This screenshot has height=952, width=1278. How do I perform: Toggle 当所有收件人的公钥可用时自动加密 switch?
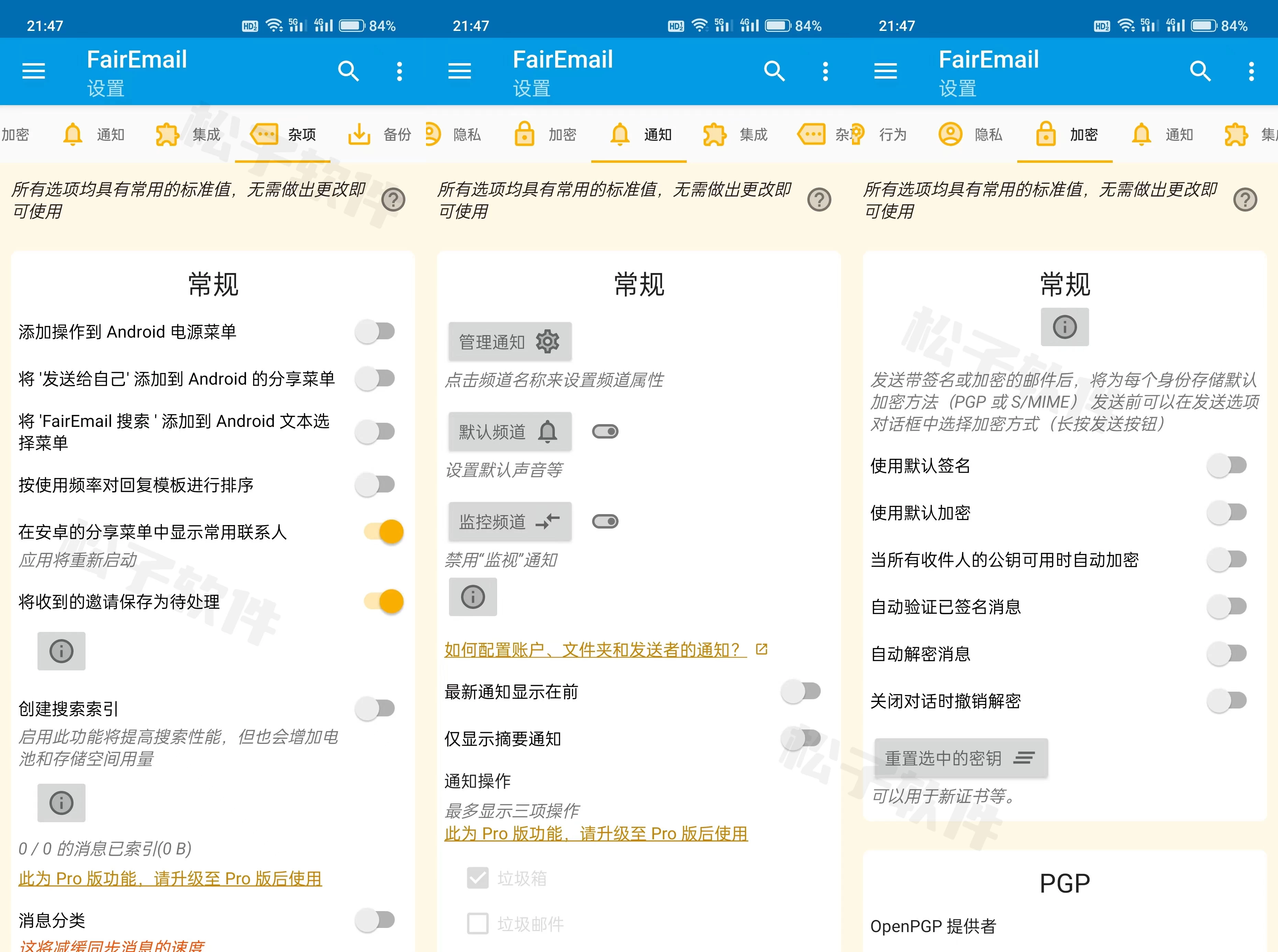1227,559
